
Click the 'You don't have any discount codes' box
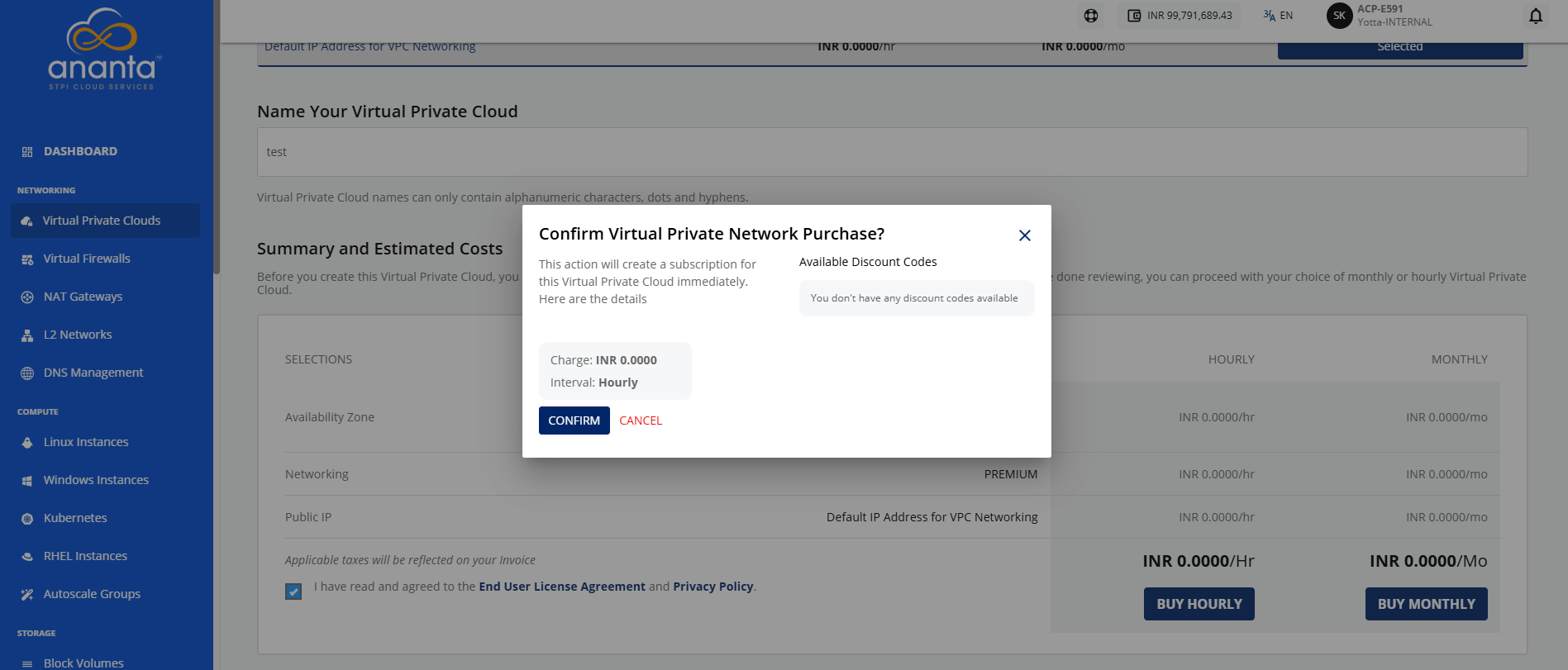point(917,298)
